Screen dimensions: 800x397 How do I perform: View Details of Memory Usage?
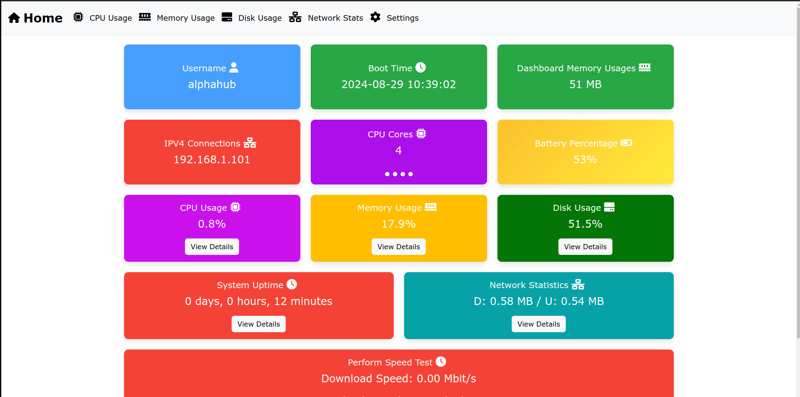click(398, 246)
